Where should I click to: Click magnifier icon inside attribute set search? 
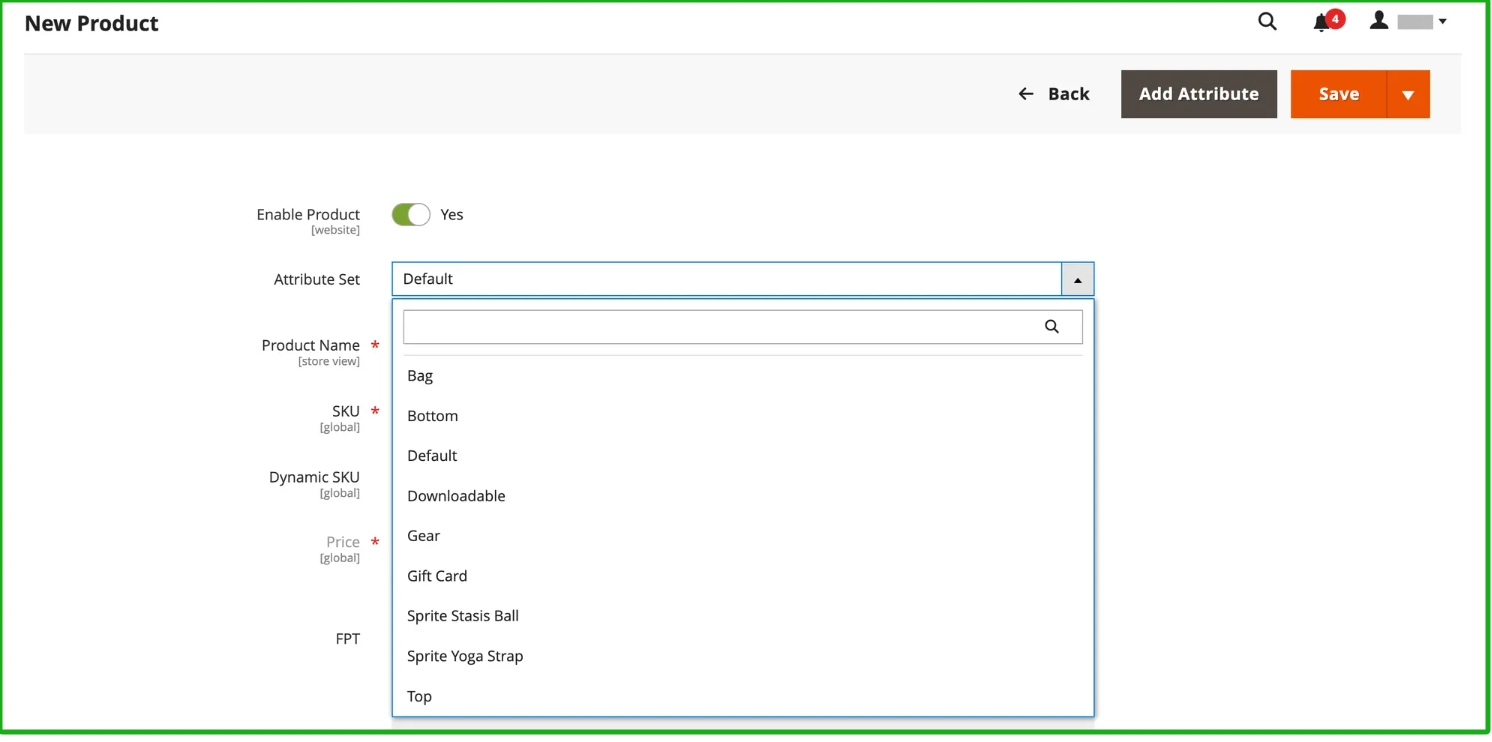pyautogui.click(x=1051, y=326)
